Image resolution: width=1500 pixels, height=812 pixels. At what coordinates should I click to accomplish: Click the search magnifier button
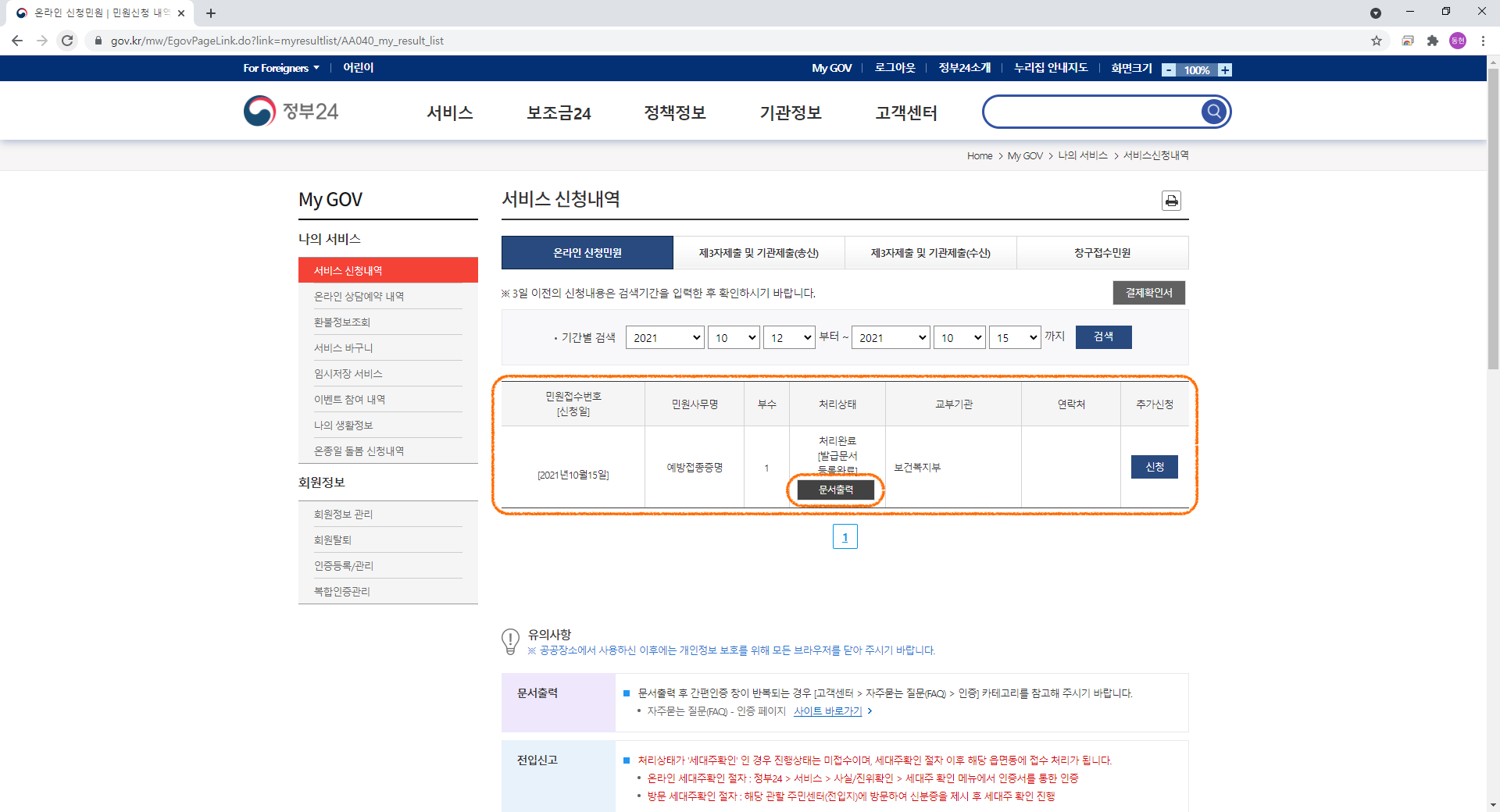pyautogui.click(x=1213, y=112)
